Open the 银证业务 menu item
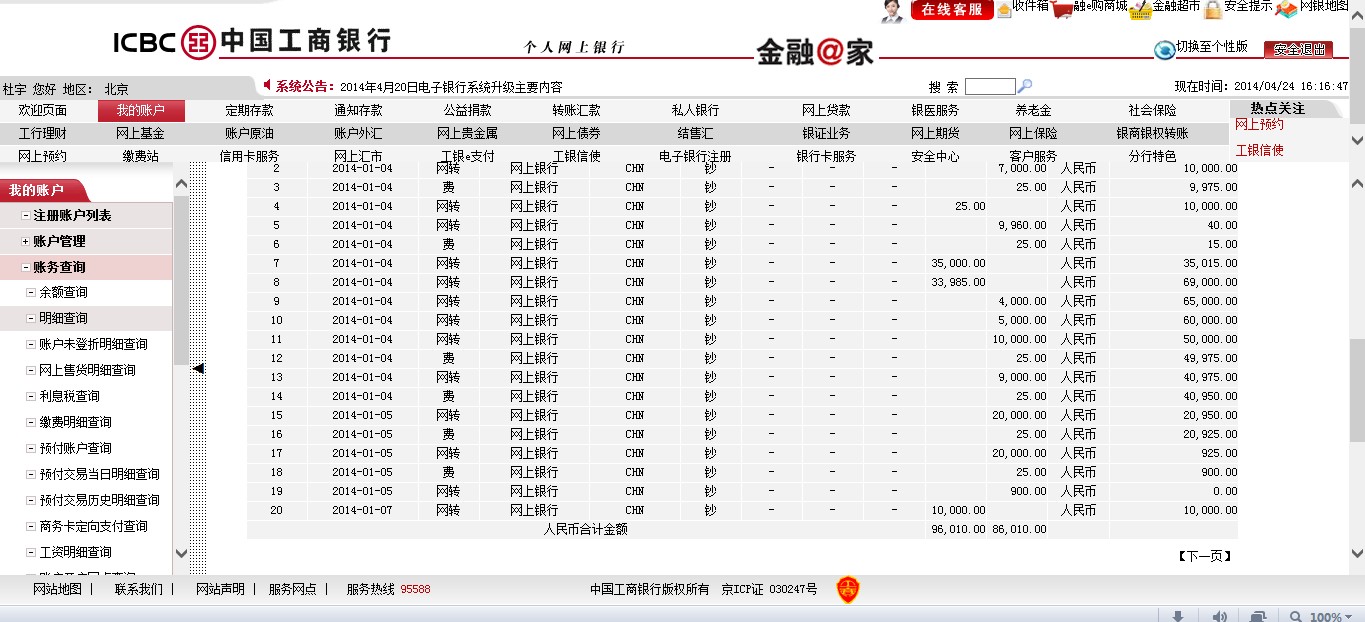The image size is (1365, 622). click(x=826, y=133)
